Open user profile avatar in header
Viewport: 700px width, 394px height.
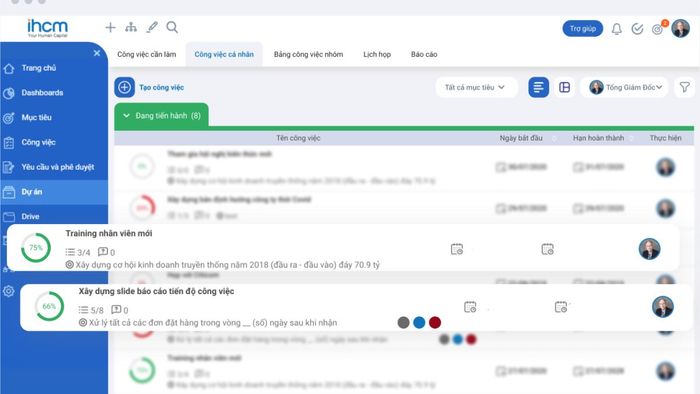tap(680, 29)
